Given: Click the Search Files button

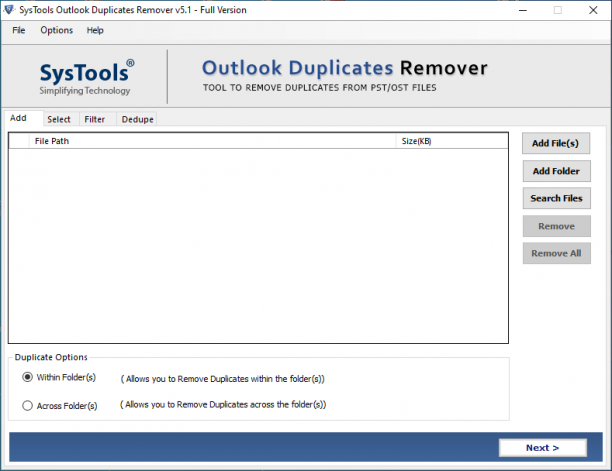Looking at the screenshot, I should tap(556, 198).
